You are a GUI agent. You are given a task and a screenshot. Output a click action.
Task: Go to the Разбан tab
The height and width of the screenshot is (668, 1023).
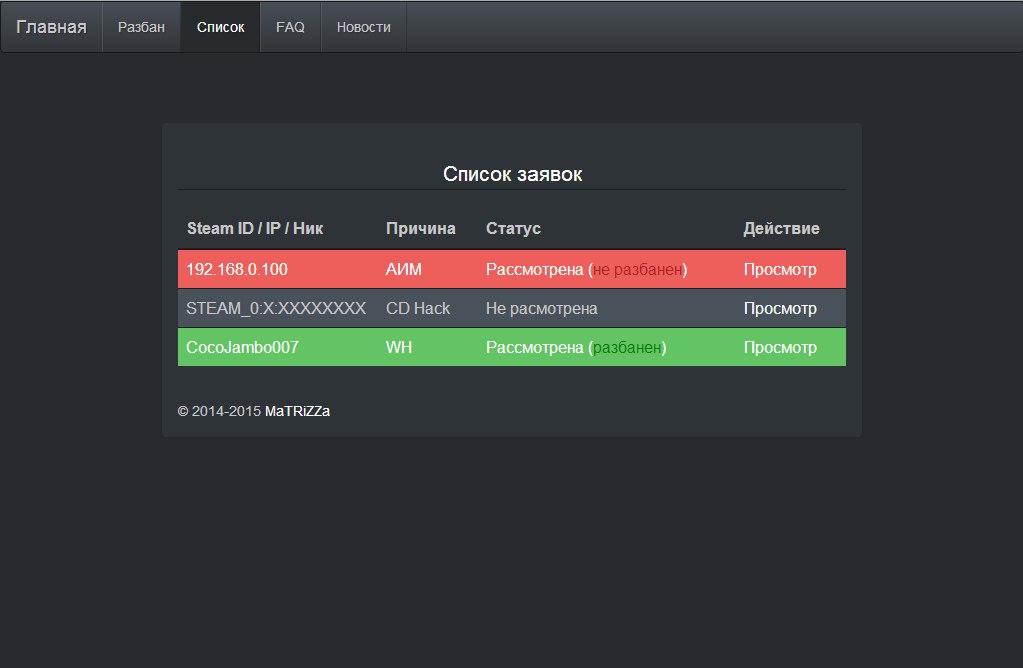(142, 27)
